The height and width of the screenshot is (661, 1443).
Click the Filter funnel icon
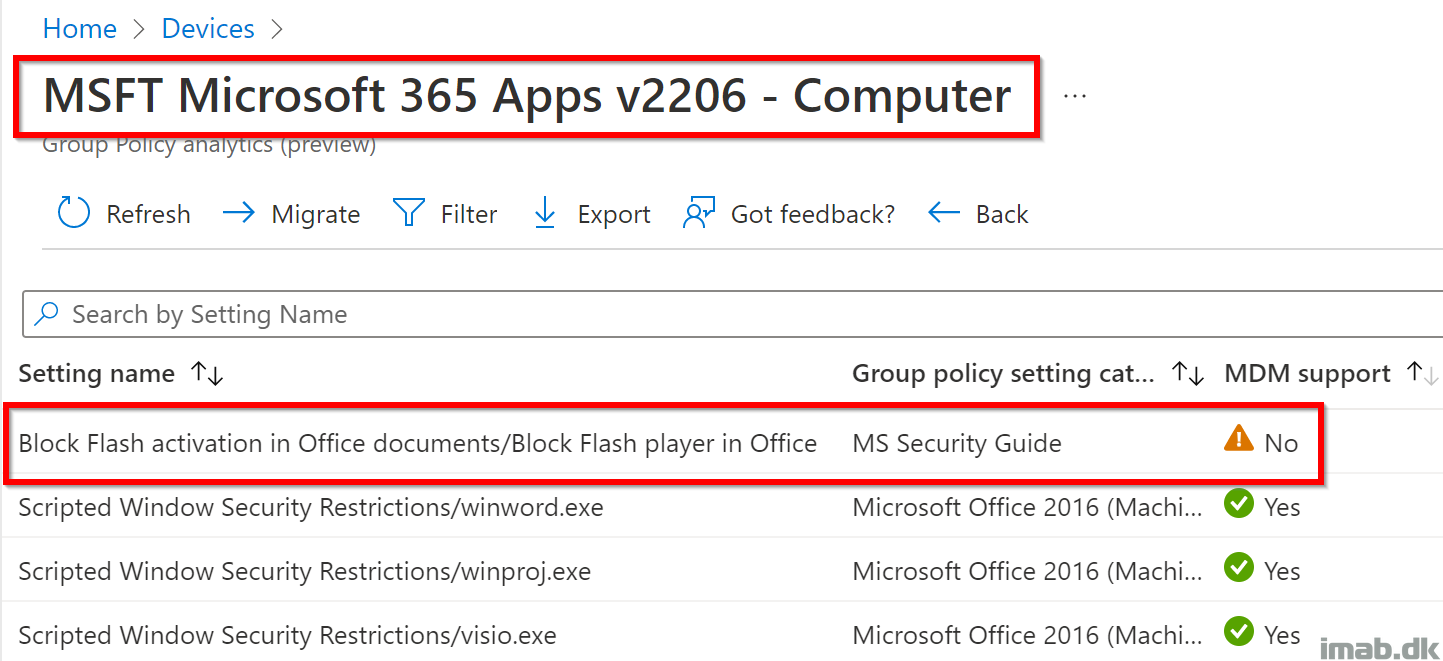pos(409,213)
